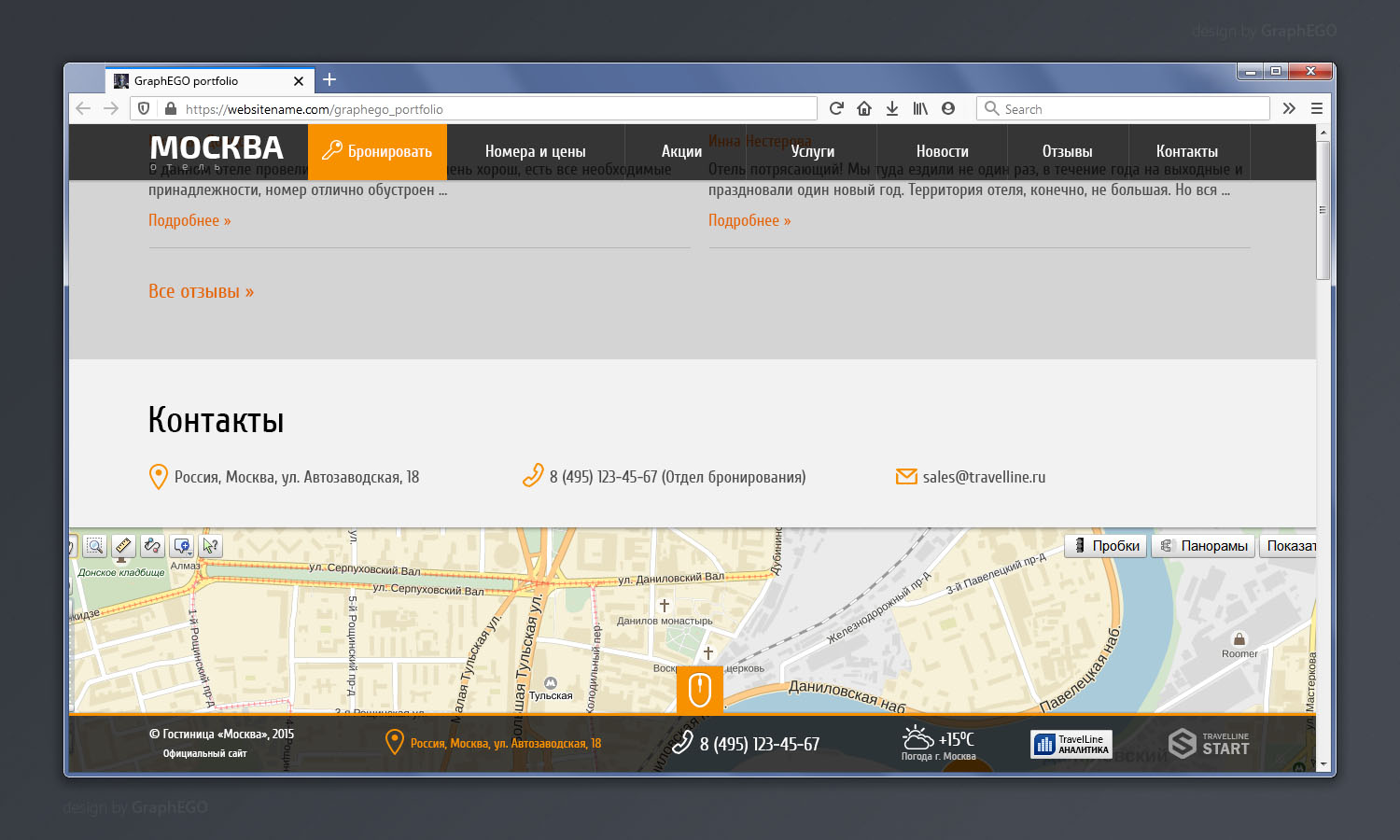Open the Услуги menu item

pyautogui.click(x=812, y=151)
